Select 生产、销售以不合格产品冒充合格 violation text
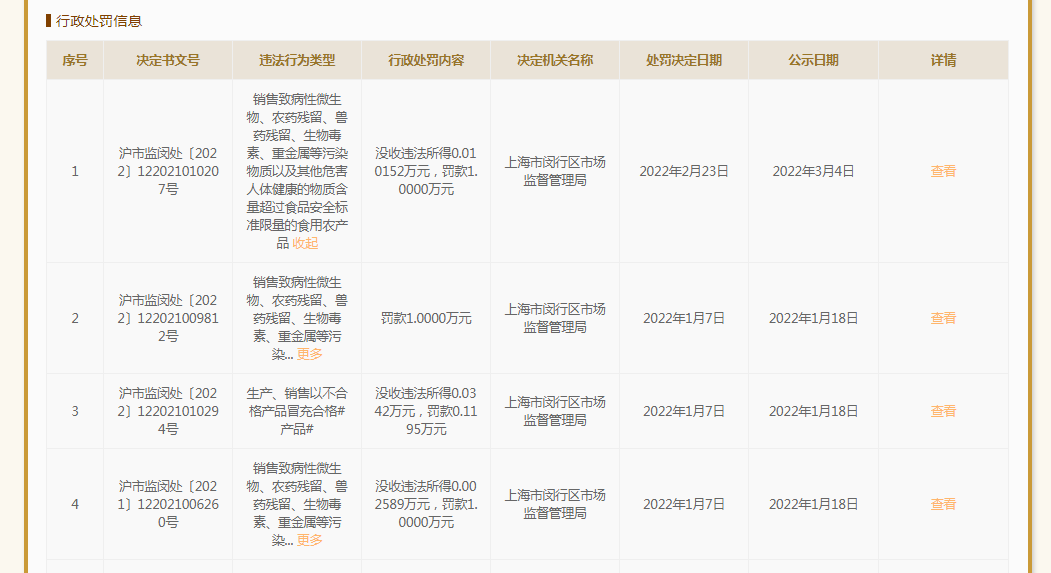 point(297,402)
